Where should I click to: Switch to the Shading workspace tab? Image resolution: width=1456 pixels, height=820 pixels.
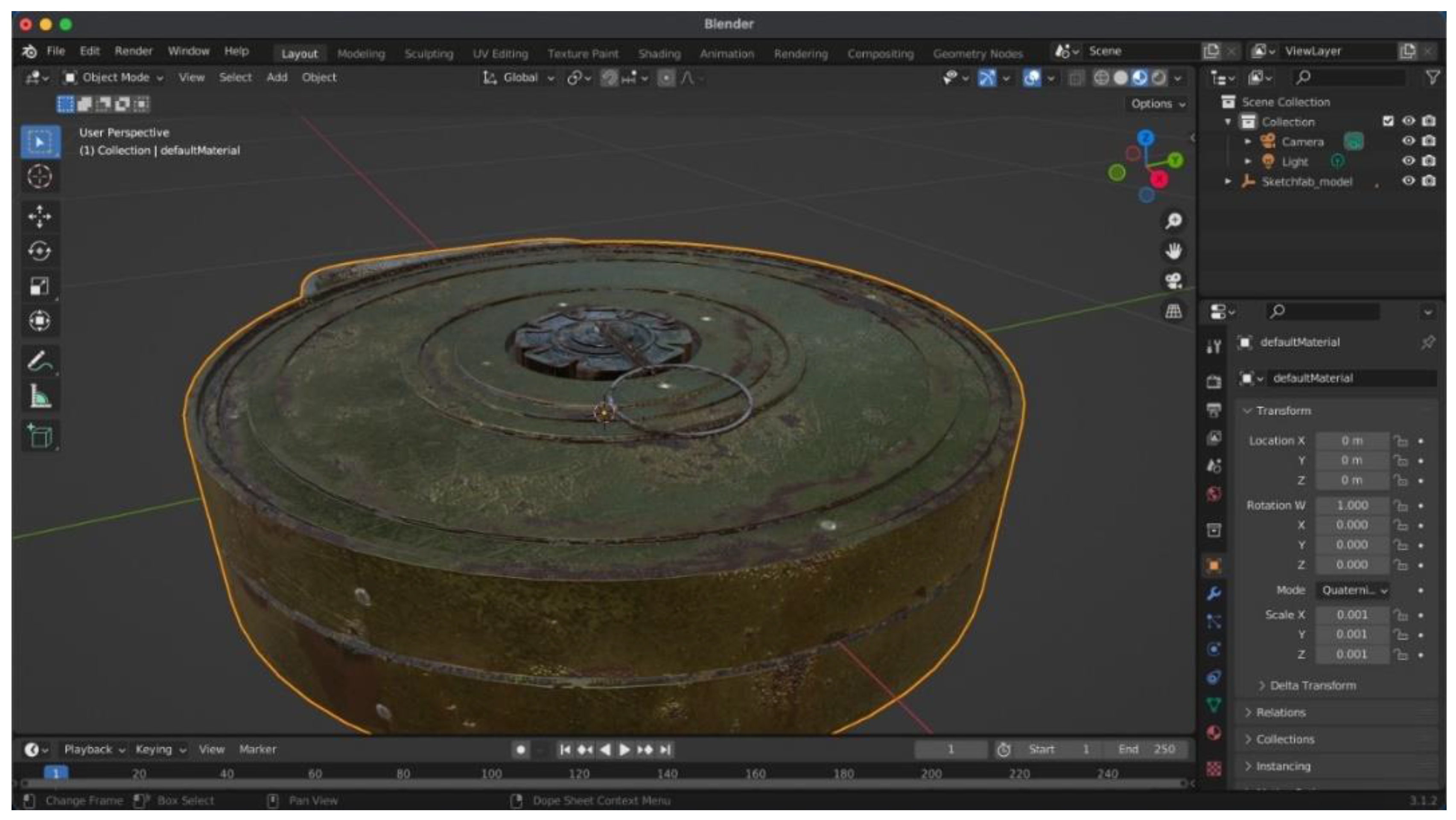659,54
